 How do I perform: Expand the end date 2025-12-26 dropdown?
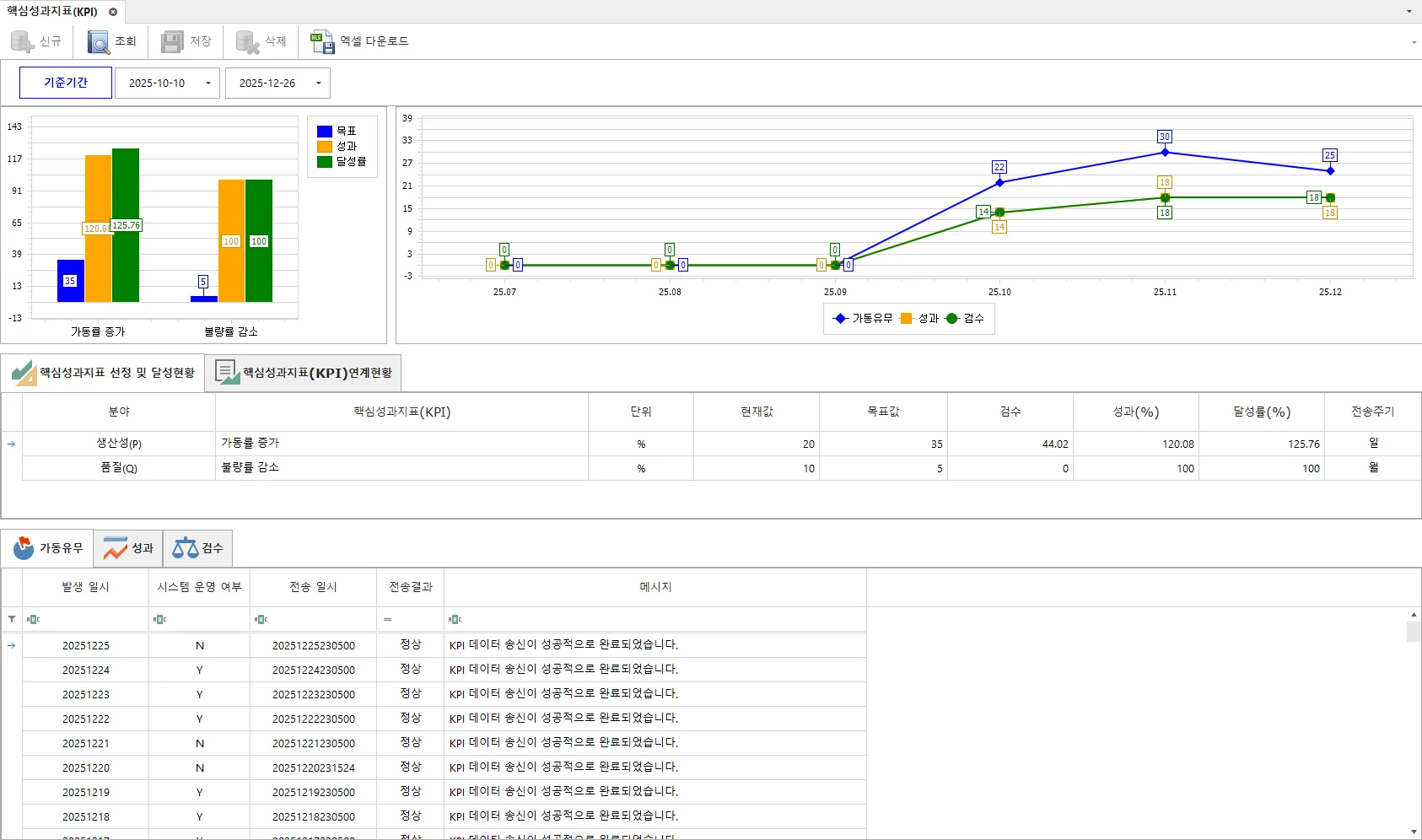point(319,83)
